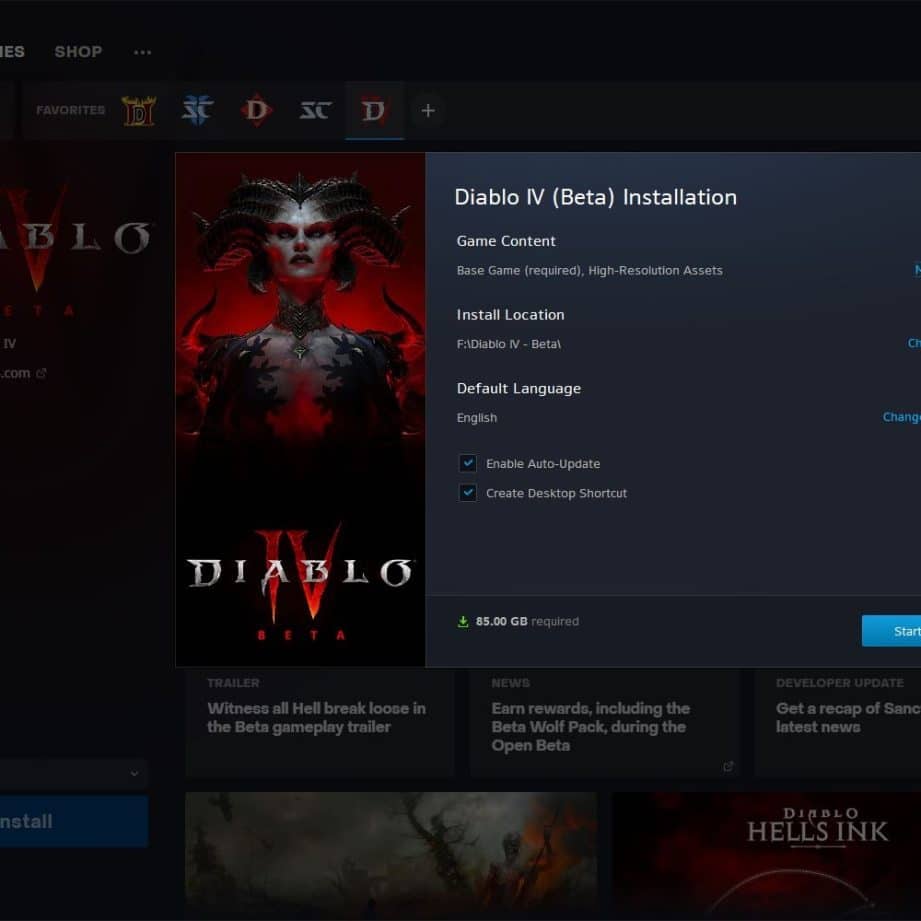The image size is (921, 921).
Task: Click the background Install button
Action: point(73,821)
